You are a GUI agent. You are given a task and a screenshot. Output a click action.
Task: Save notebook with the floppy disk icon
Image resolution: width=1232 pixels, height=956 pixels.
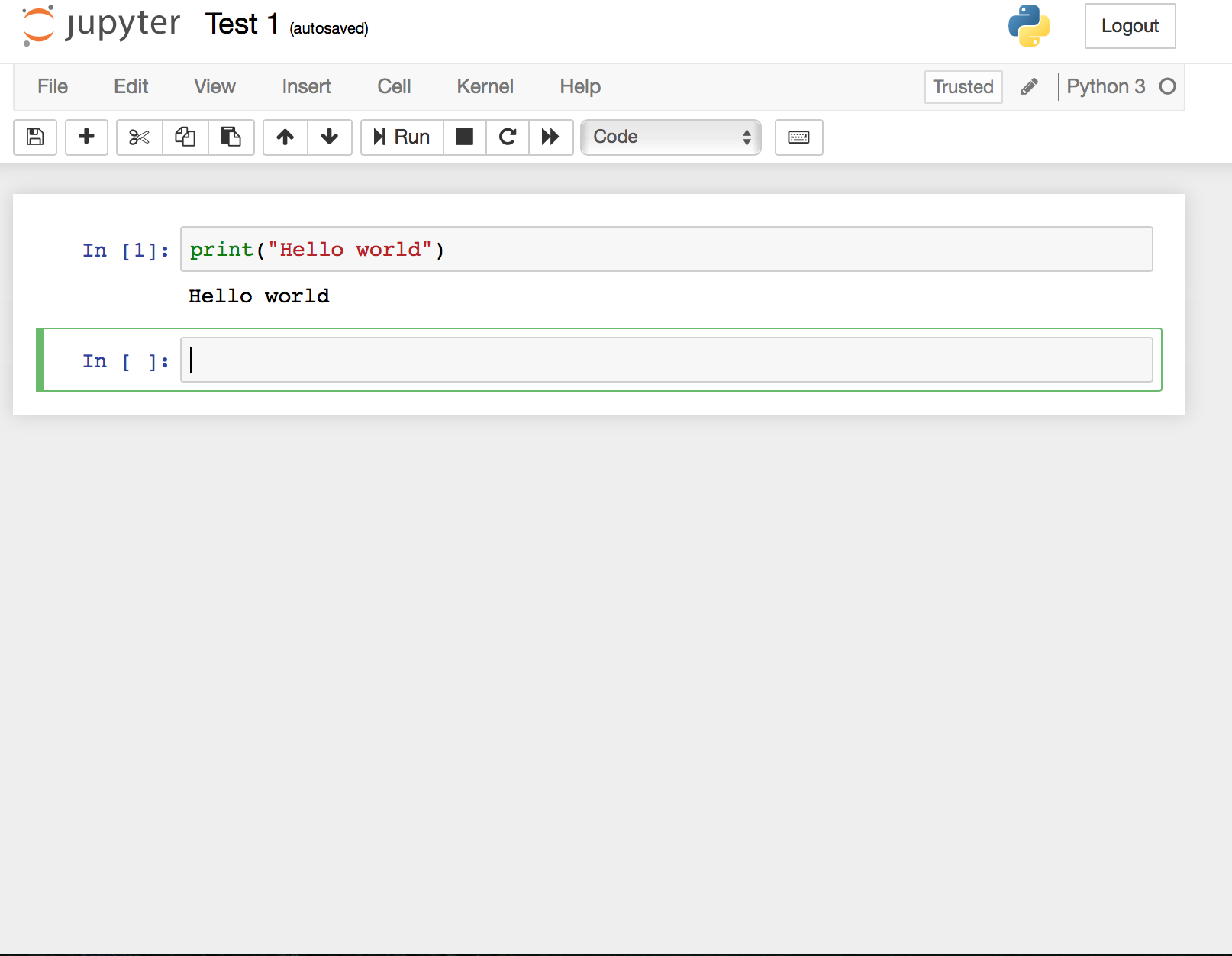point(35,137)
